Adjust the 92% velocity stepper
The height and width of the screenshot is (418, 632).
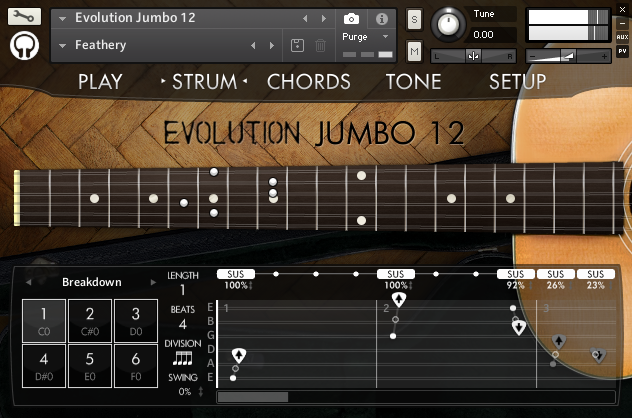(531, 286)
